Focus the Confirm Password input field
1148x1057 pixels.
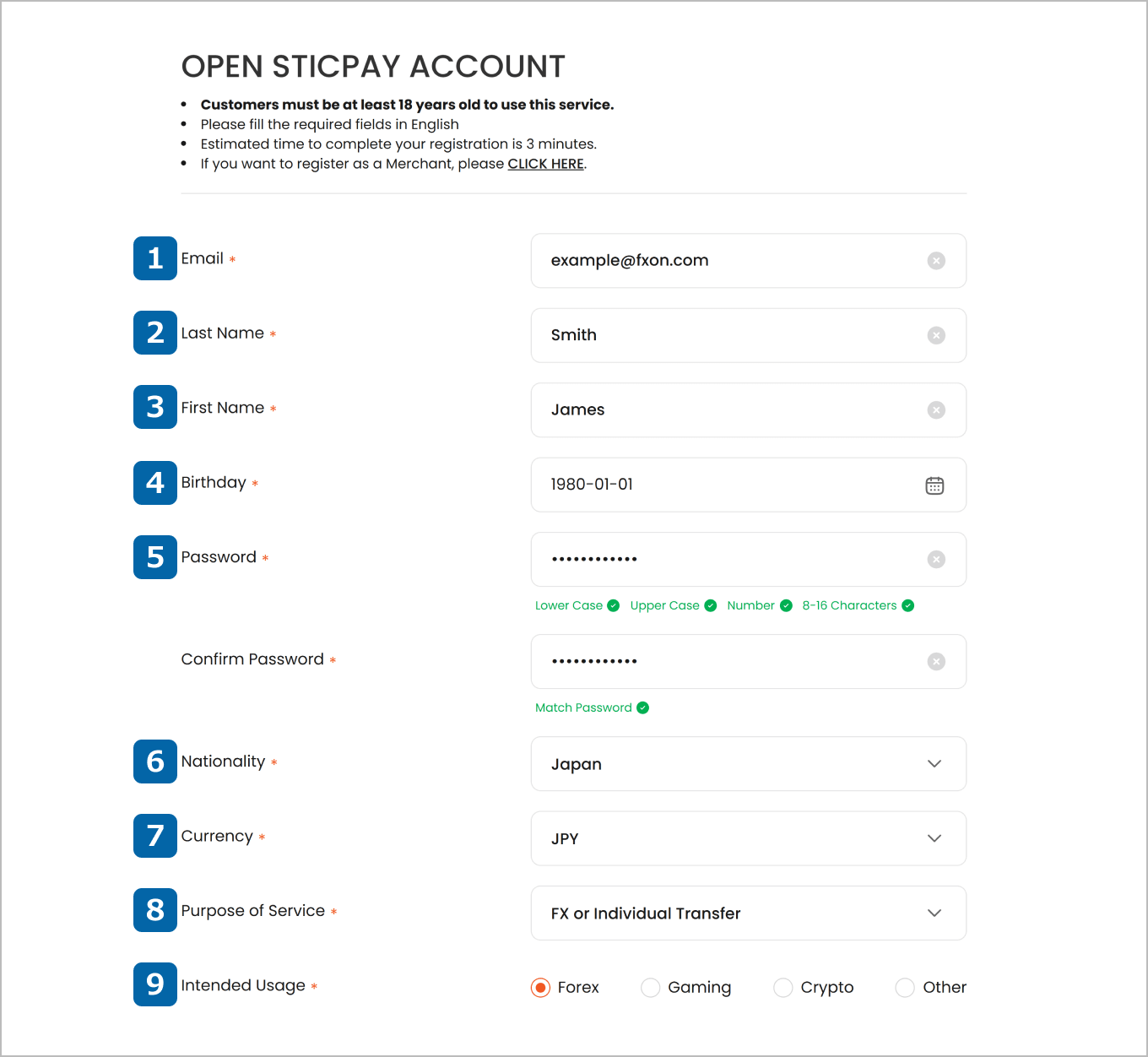tap(749, 661)
